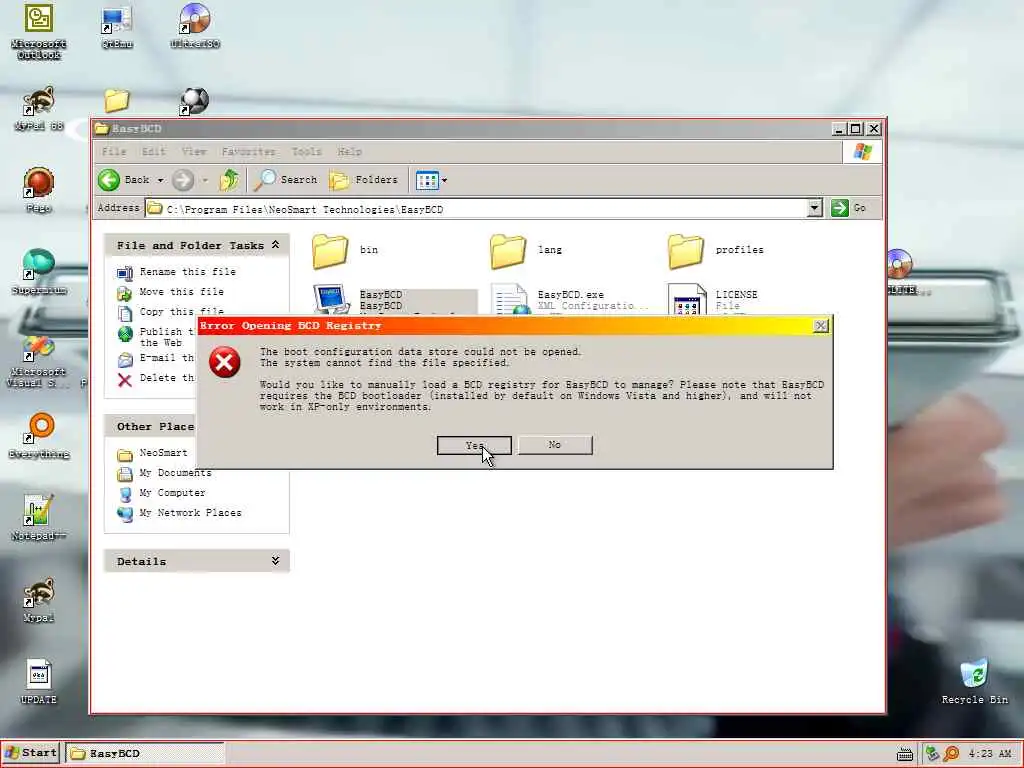Click No in the error dialog
The height and width of the screenshot is (768, 1024).
tap(555, 445)
